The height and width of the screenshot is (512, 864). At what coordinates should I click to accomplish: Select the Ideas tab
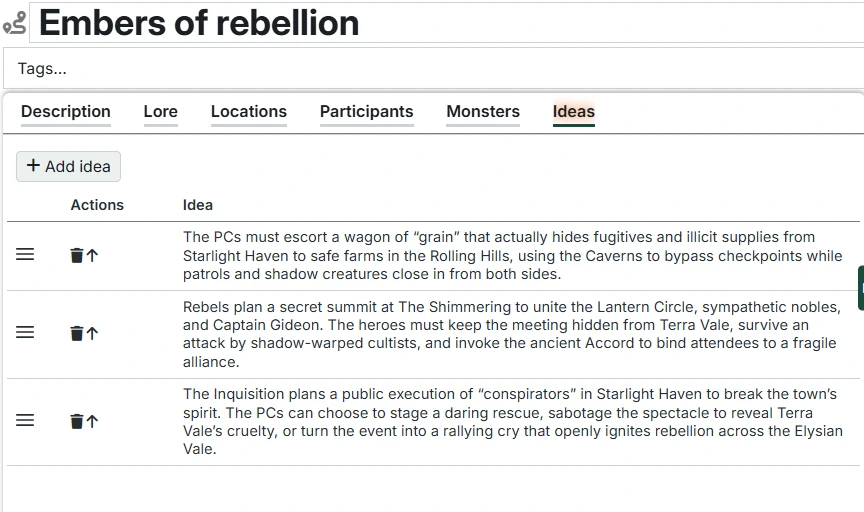pos(574,112)
